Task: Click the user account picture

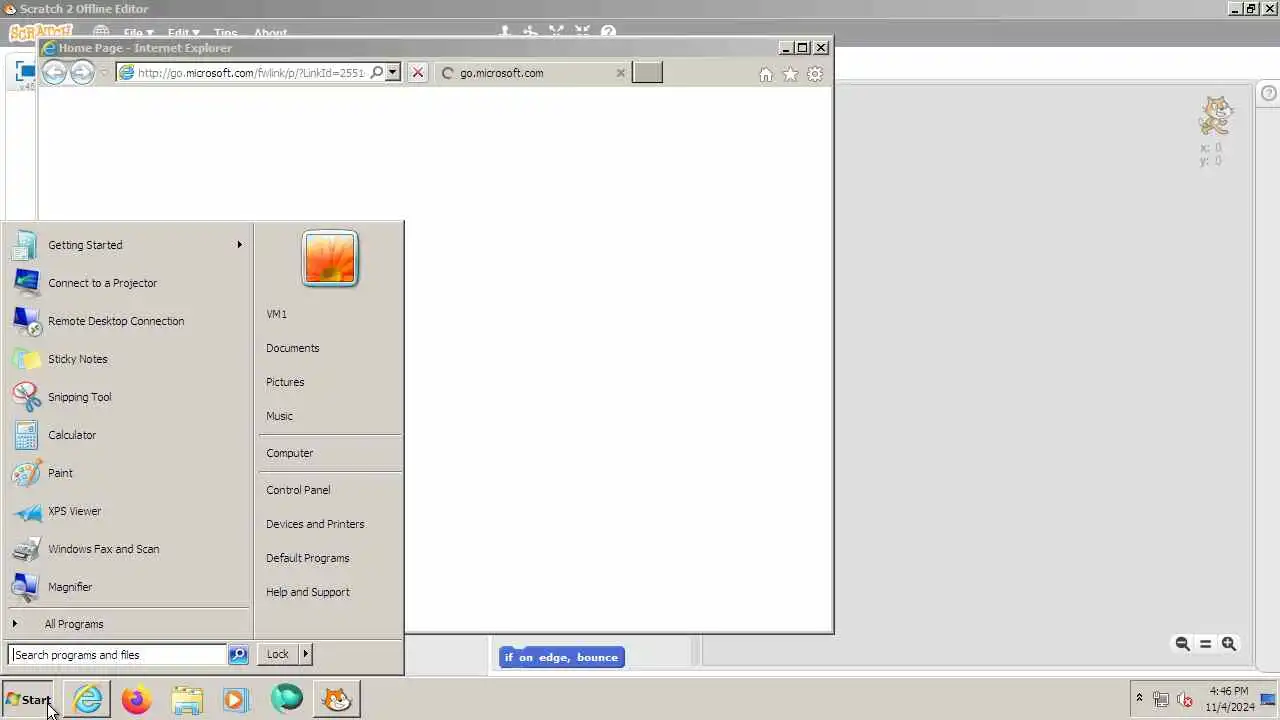Action: point(330,259)
